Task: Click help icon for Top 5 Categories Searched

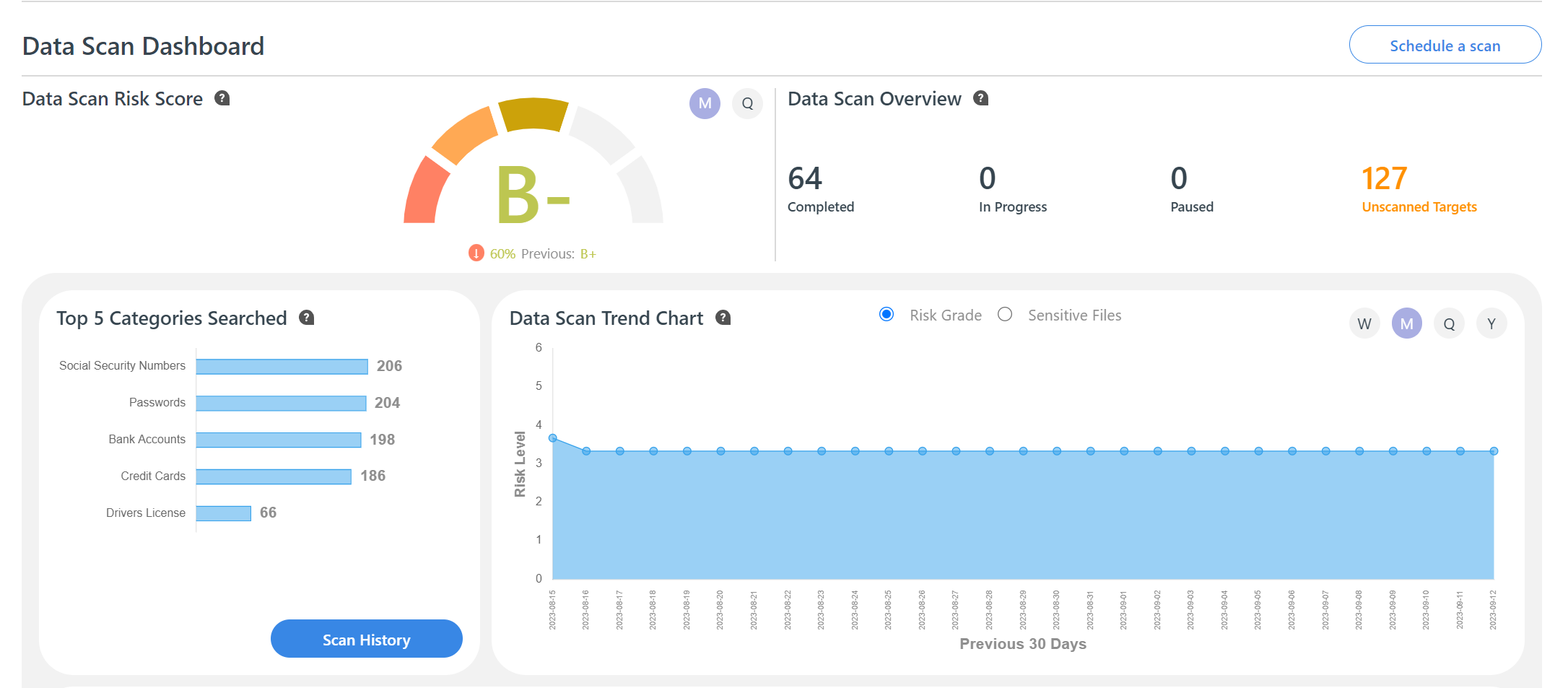Action: (x=307, y=318)
